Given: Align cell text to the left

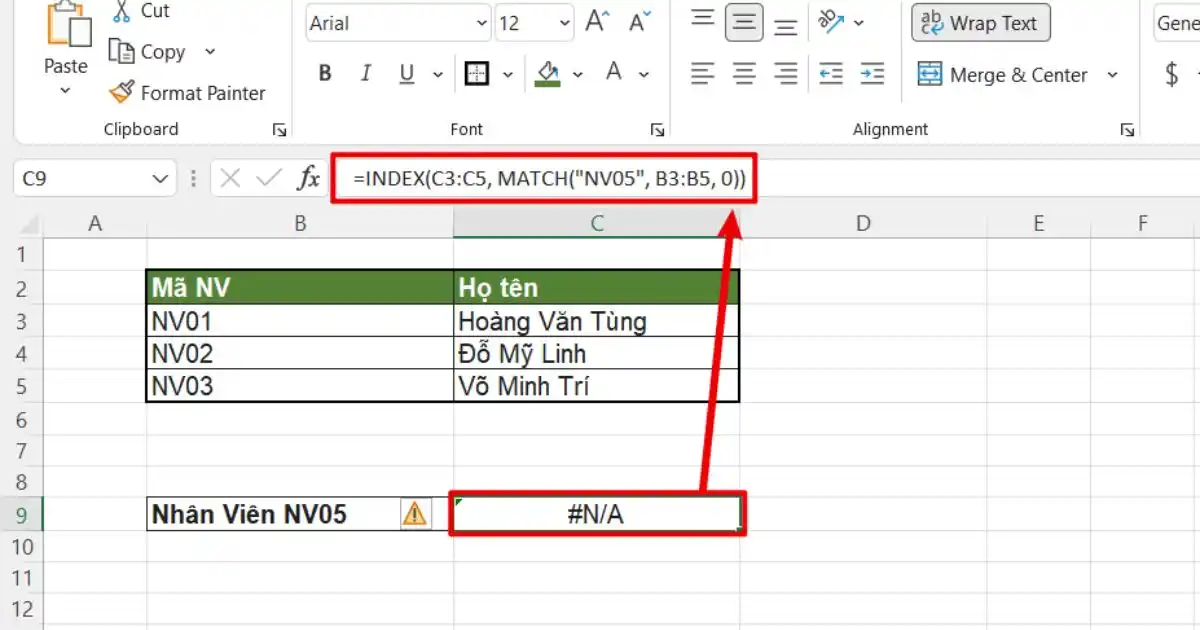Looking at the screenshot, I should coord(704,73).
